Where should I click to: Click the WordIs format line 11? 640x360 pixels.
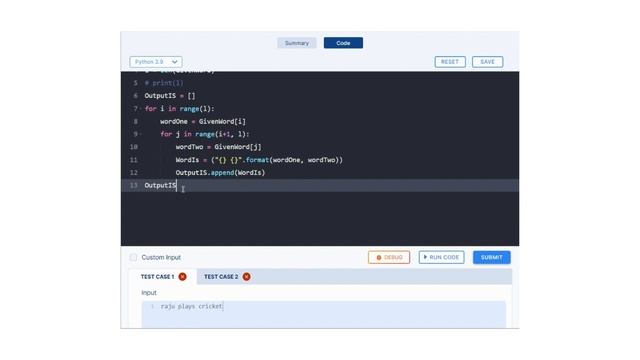(259, 160)
